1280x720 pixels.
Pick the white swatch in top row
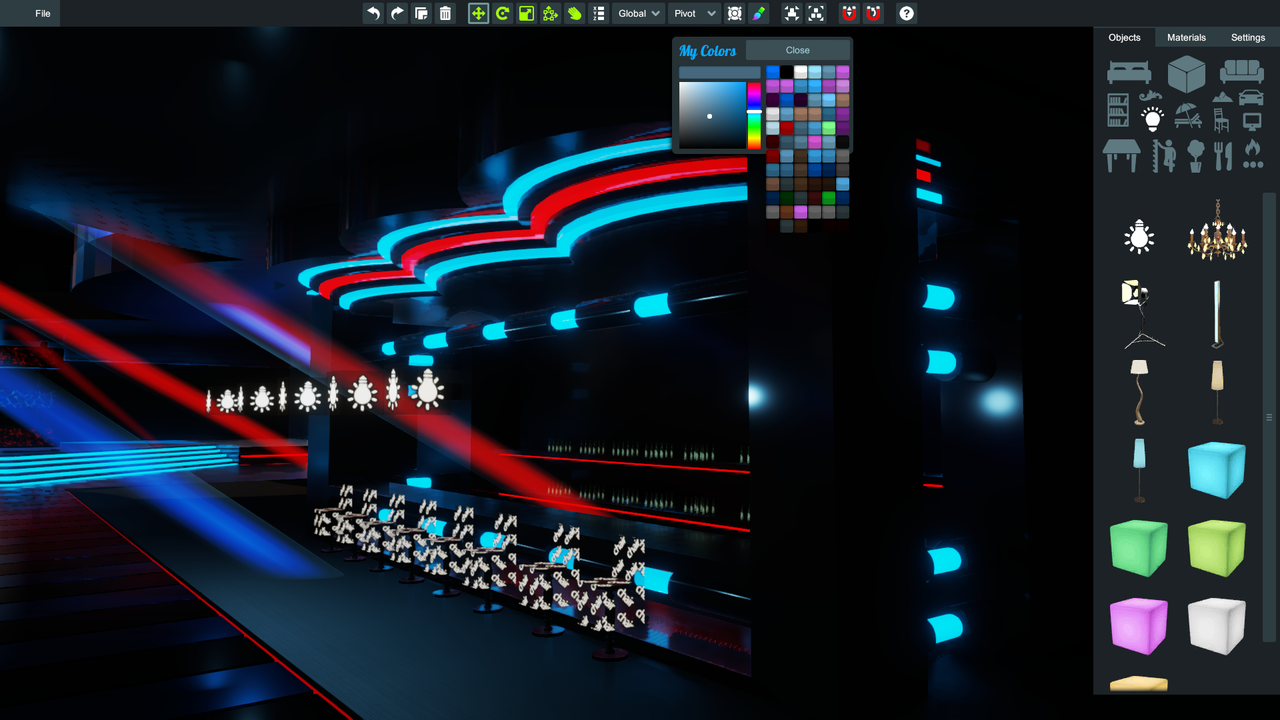[801, 72]
